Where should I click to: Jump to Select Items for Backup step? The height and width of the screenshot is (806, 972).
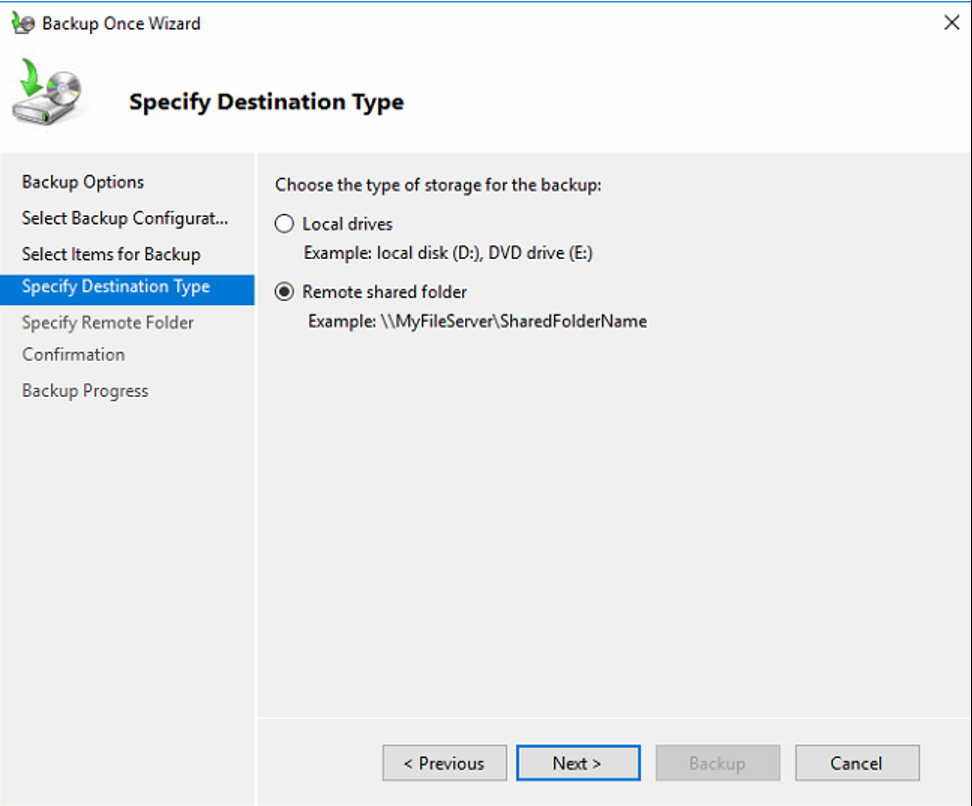(111, 254)
